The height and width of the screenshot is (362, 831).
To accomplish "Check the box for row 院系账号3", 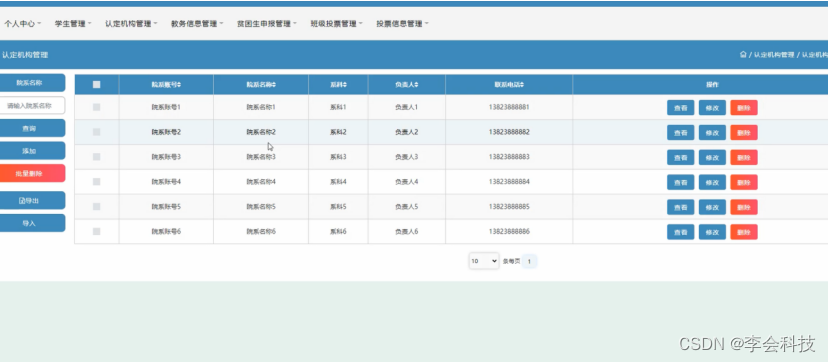I will [x=96, y=157].
